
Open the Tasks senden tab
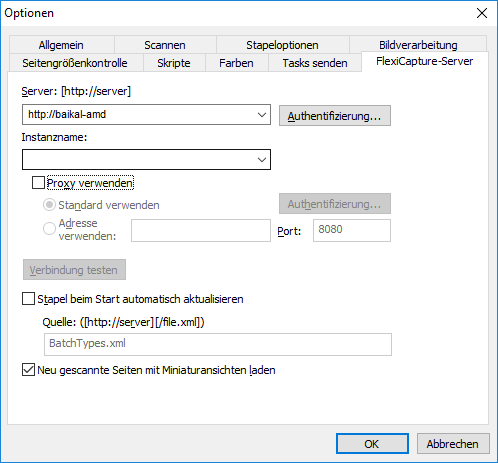click(315, 63)
